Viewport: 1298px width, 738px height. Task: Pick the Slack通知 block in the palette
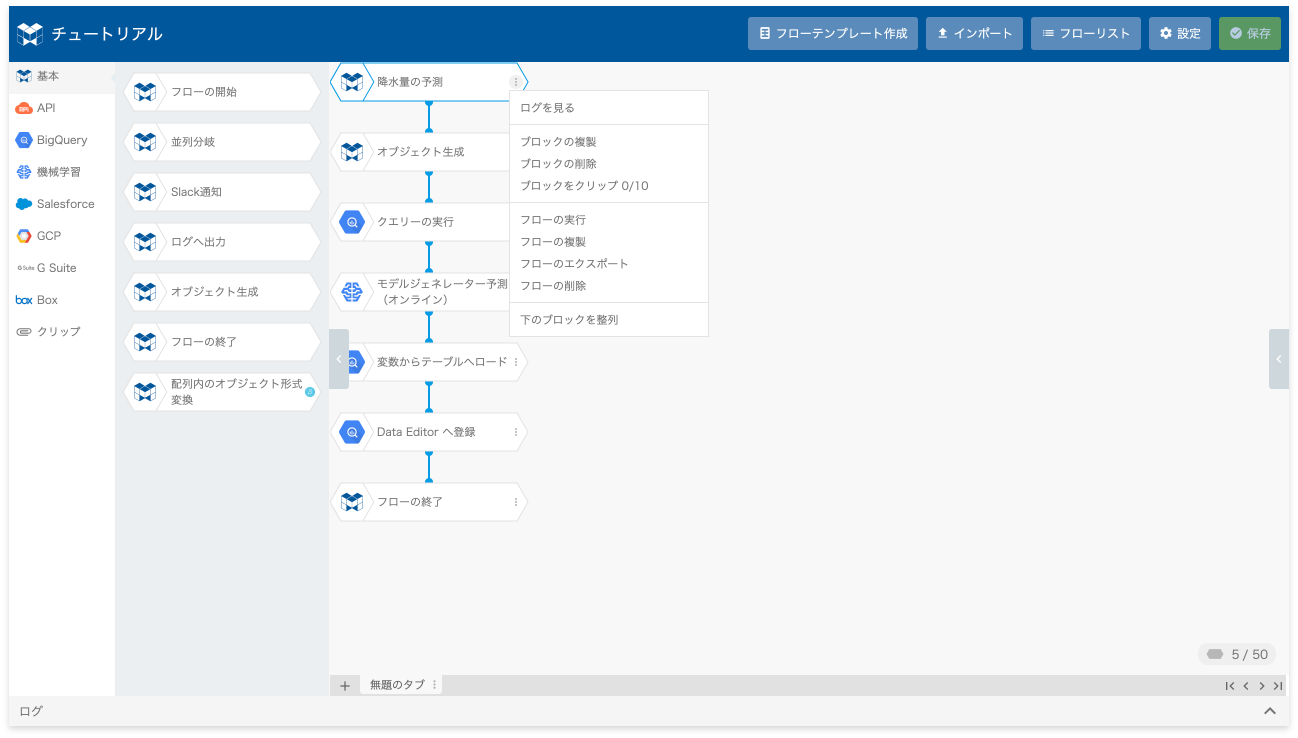(x=222, y=192)
